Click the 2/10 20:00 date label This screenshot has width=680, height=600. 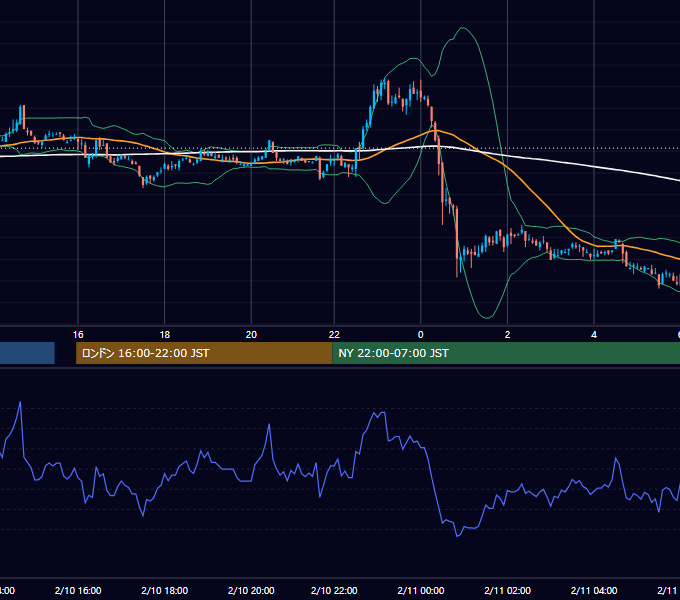(251, 590)
